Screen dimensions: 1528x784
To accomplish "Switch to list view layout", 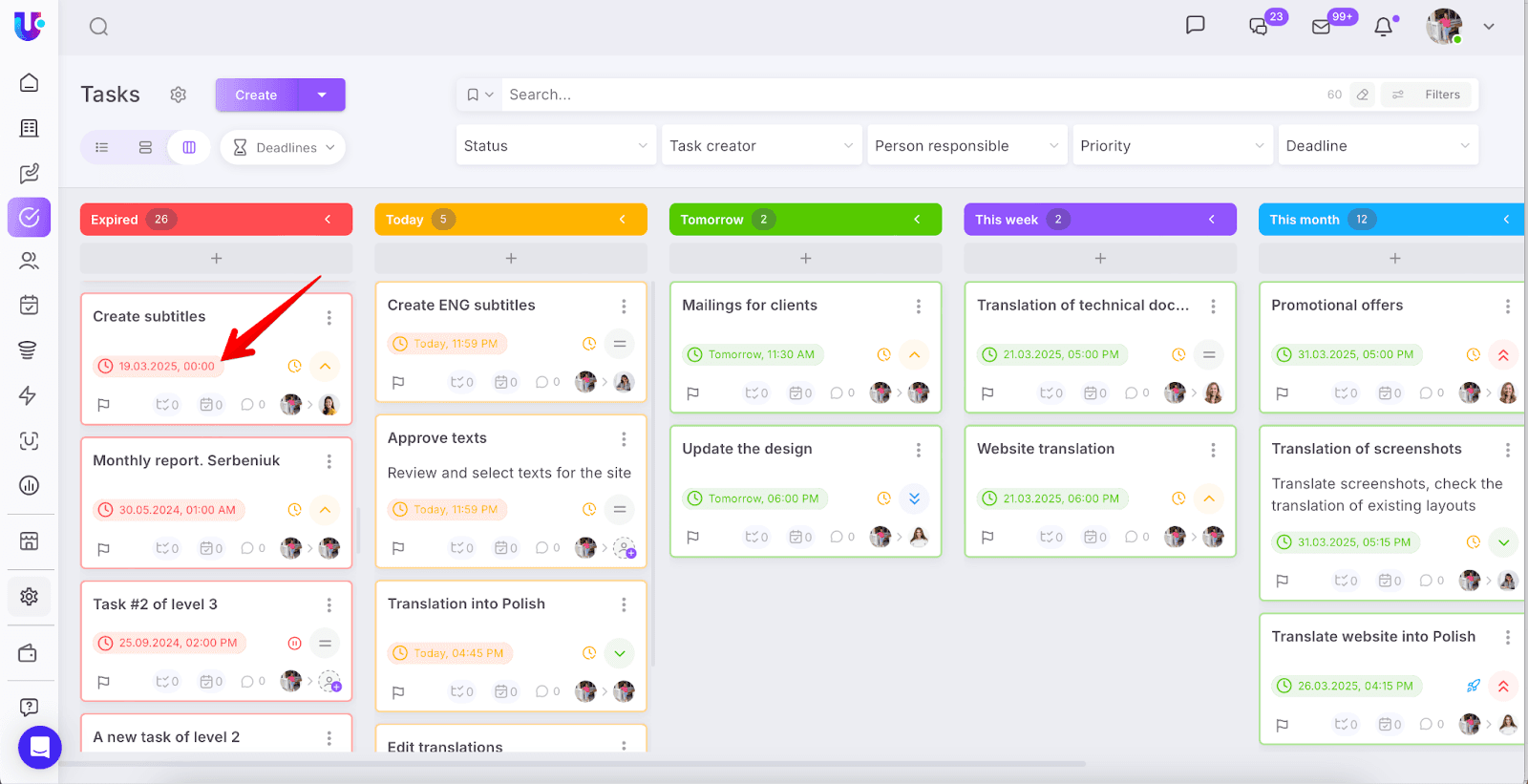I will coord(102,147).
